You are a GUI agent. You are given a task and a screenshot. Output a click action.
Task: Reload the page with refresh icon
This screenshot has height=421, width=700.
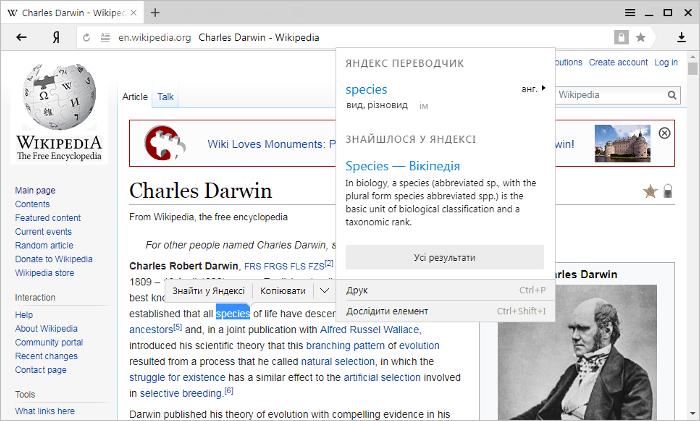pos(87,38)
